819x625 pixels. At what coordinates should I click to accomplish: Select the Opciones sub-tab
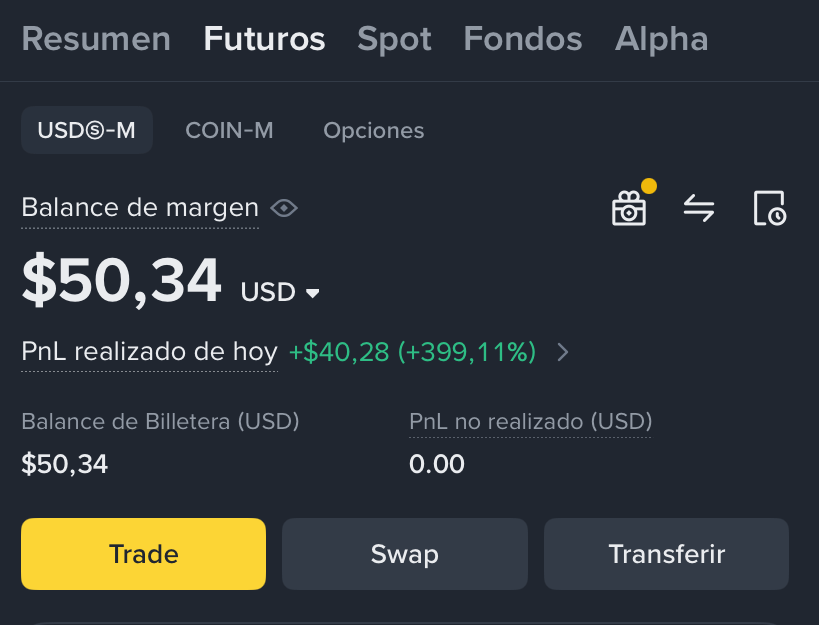373,130
